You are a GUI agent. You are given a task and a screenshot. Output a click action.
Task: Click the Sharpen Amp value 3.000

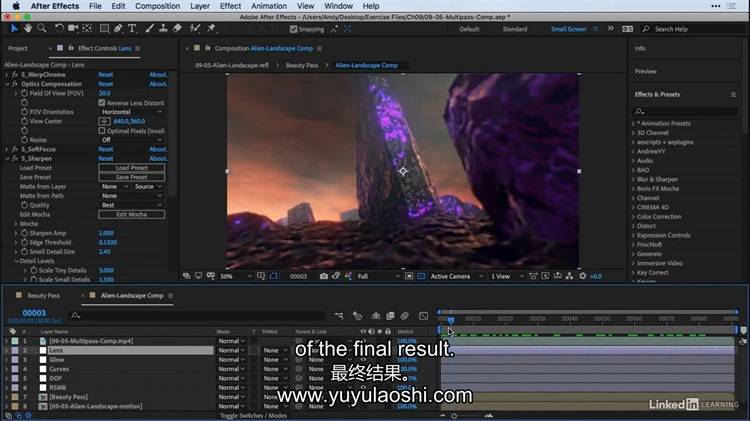[106, 233]
